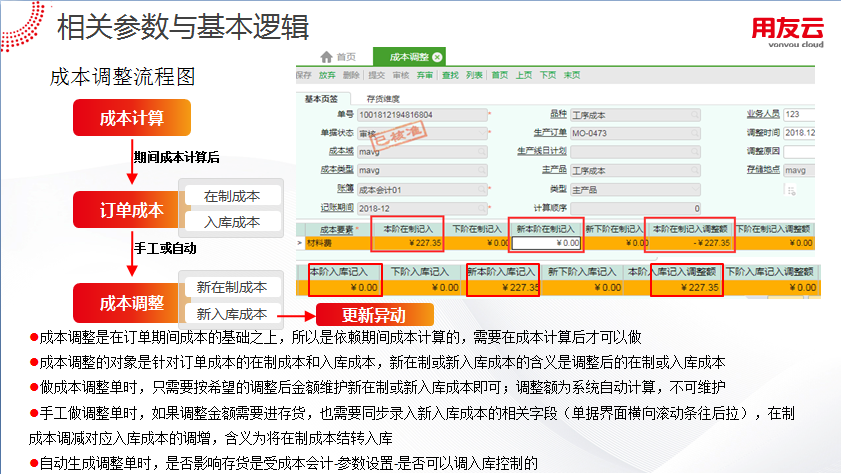Expand the row marker beside 材料费
The width and height of the screenshot is (841, 474).
pos(301,243)
